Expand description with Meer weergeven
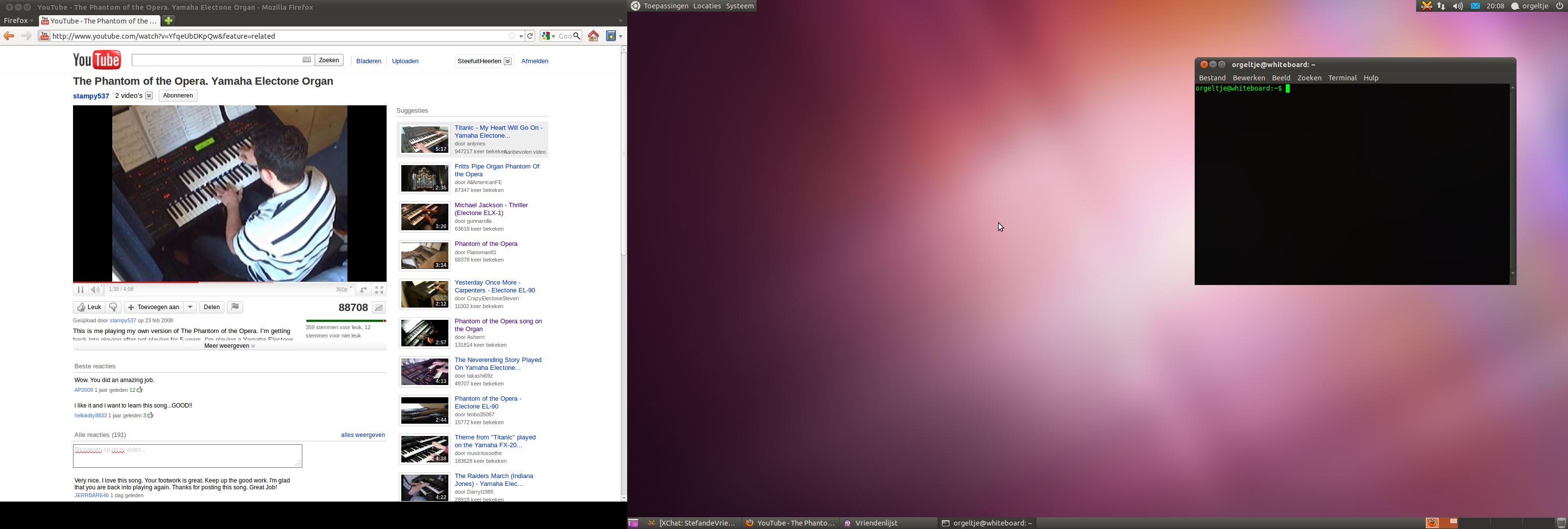The height and width of the screenshot is (529, 1568). 229,346
